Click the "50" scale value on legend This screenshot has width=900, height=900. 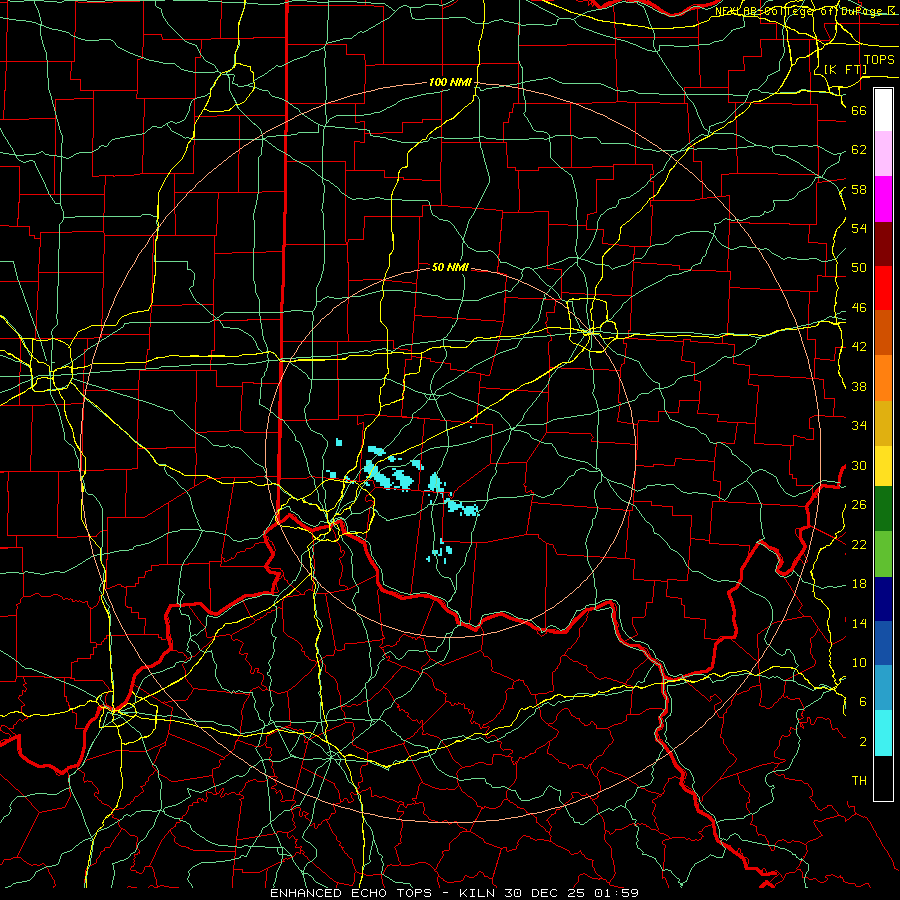click(859, 268)
